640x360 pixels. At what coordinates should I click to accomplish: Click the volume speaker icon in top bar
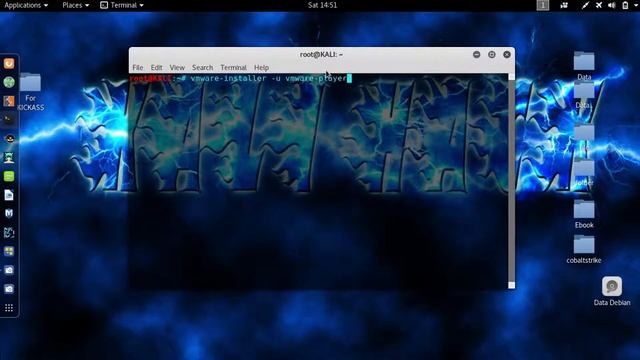pyautogui.click(x=611, y=5)
